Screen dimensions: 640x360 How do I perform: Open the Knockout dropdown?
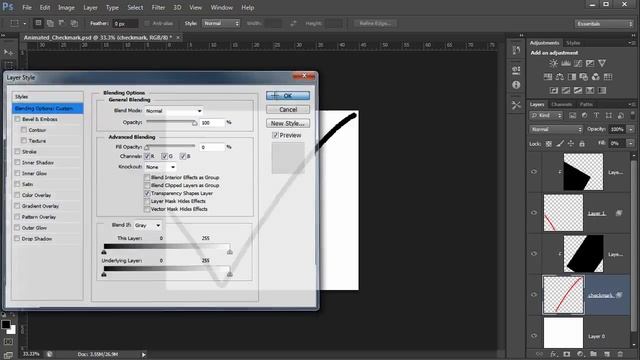pyautogui.click(x=160, y=167)
